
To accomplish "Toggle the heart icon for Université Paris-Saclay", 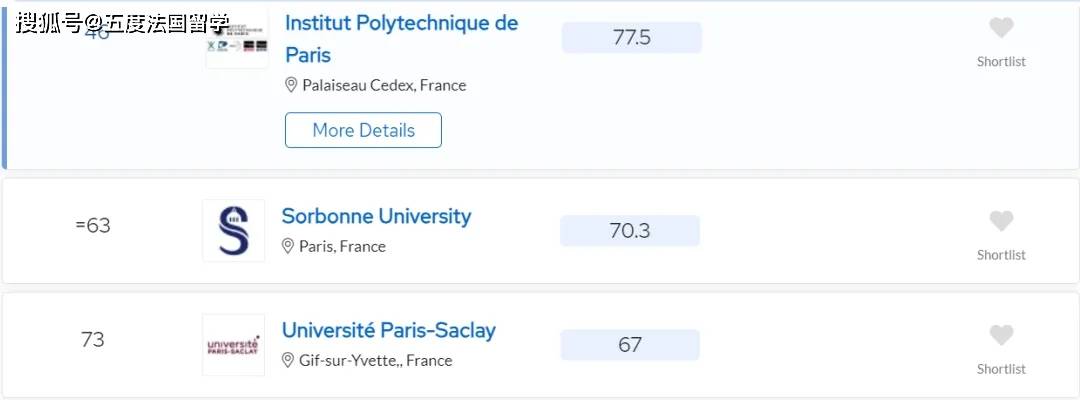I will 1001,335.
